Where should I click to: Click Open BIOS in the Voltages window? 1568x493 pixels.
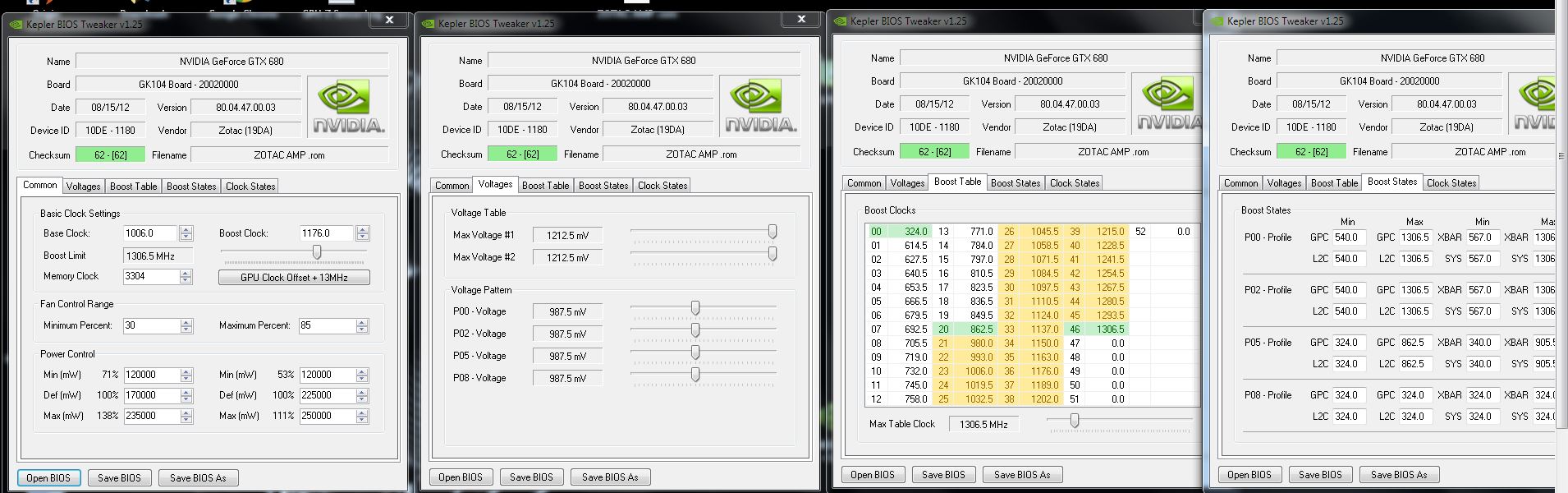[461, 477]
